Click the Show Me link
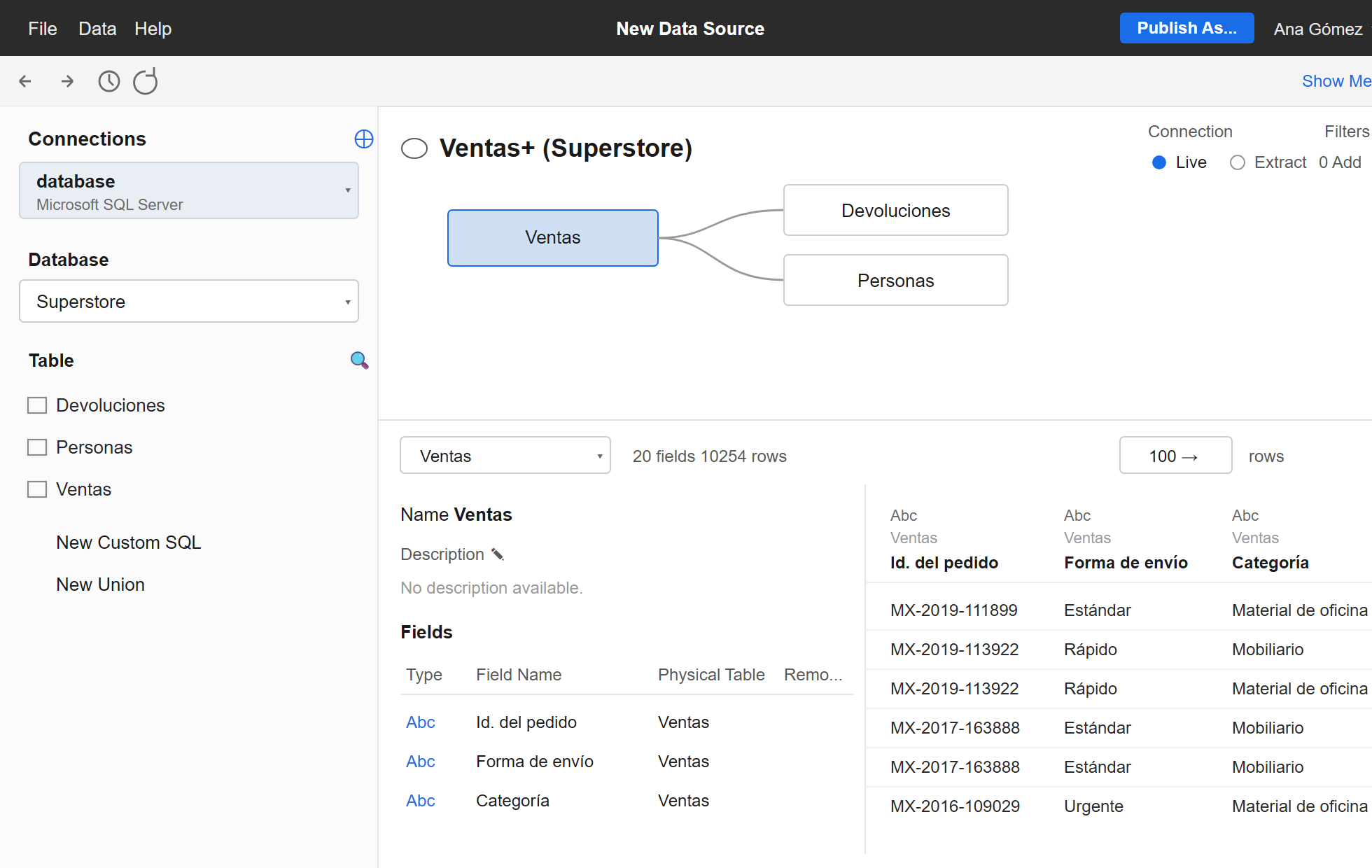This screenshot has height=868, width=1372. coord(1336,81)
